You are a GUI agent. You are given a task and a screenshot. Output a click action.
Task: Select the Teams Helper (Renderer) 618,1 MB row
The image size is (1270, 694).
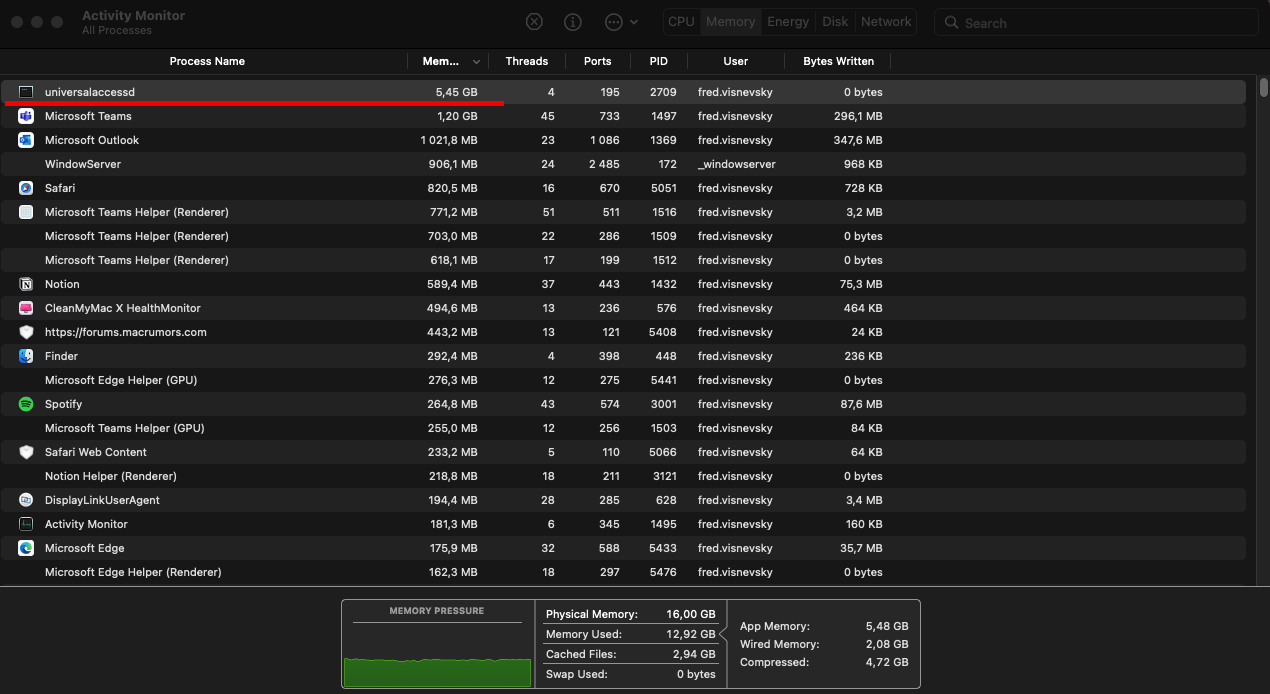(624, 260)
